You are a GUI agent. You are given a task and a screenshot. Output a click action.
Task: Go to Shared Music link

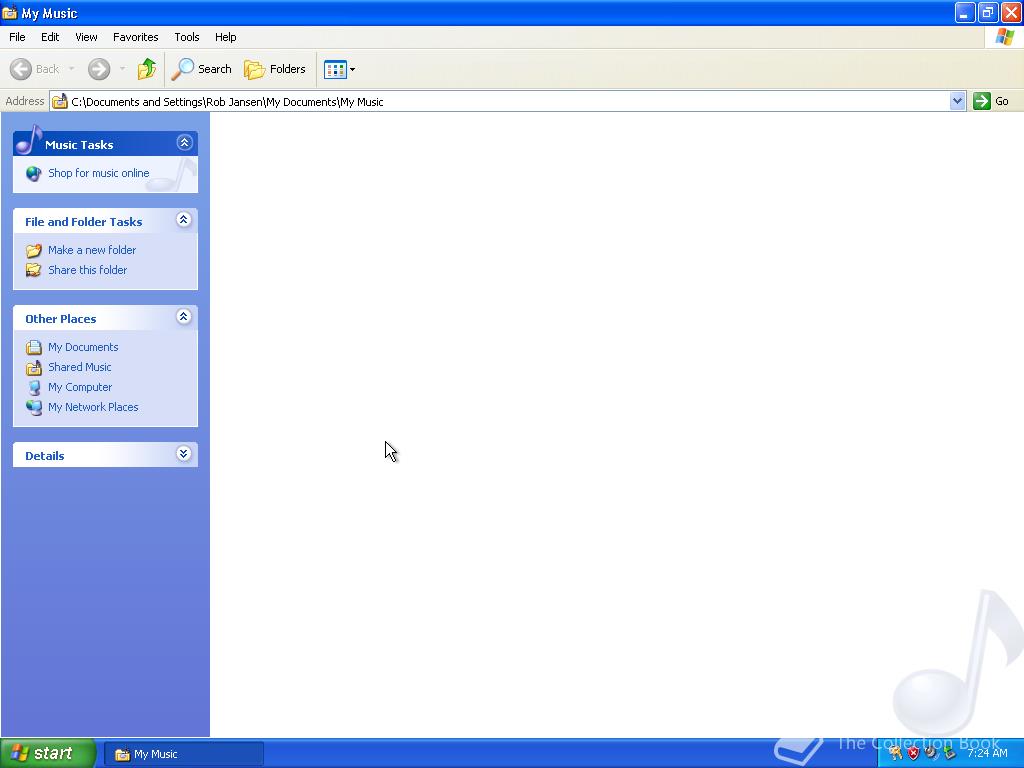(x=80, y=367)
